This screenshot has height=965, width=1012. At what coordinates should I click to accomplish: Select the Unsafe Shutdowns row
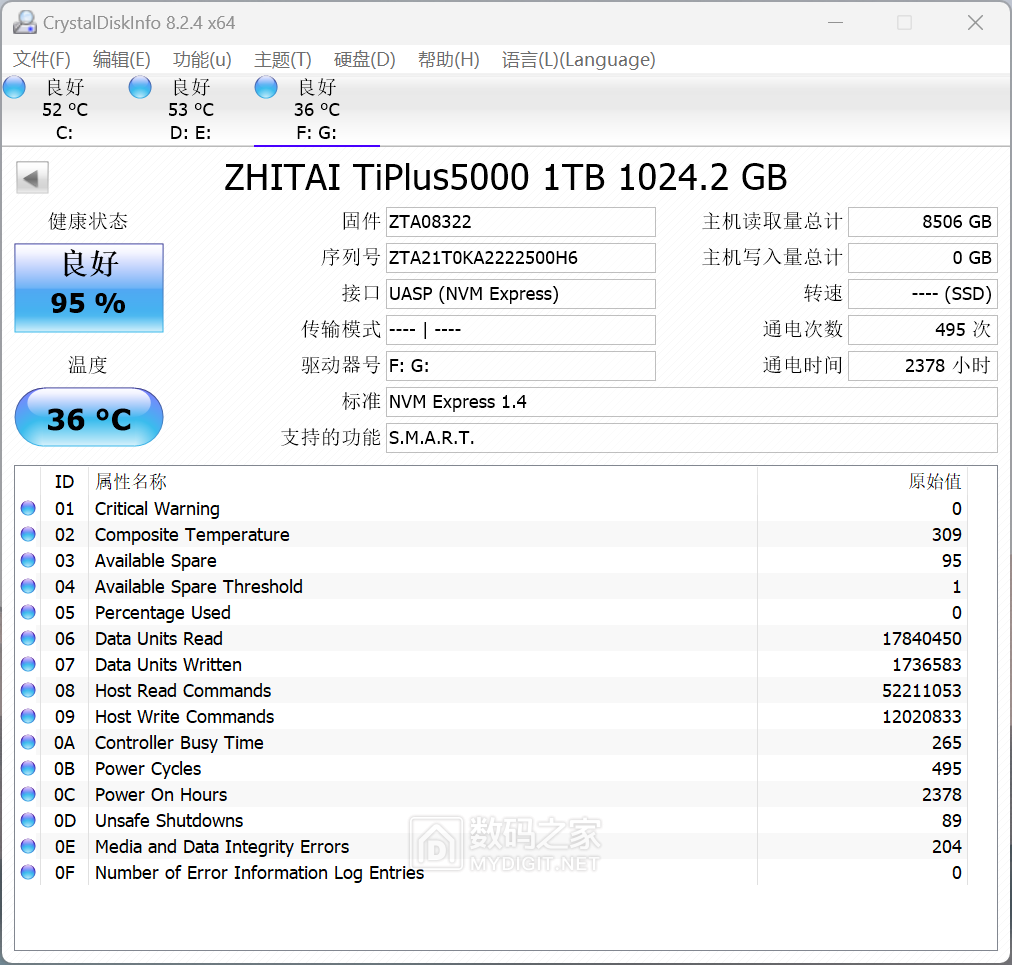(x=491, y=820)
